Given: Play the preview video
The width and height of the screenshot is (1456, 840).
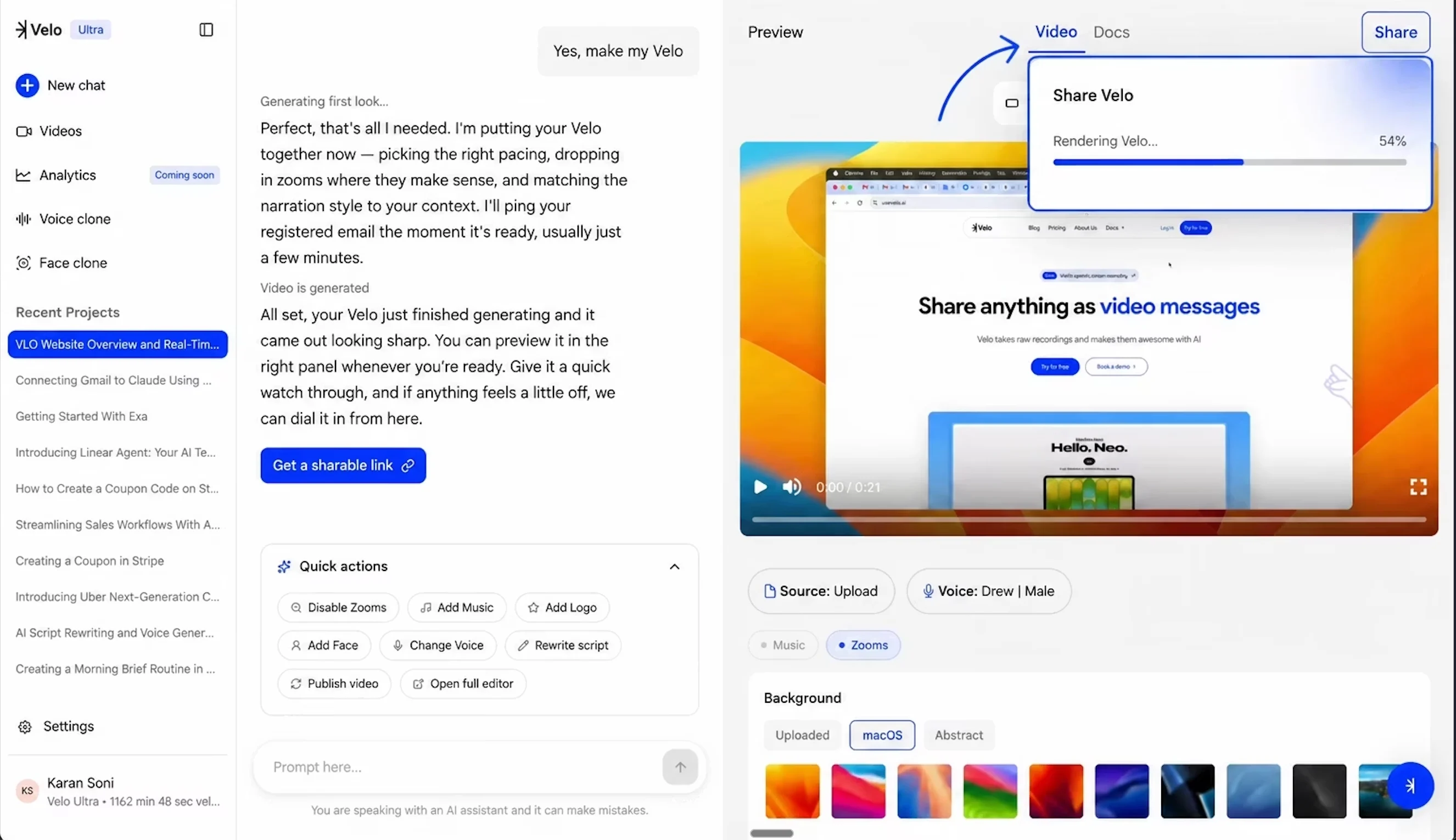Looking at the screenshot, I should (760, 487).
